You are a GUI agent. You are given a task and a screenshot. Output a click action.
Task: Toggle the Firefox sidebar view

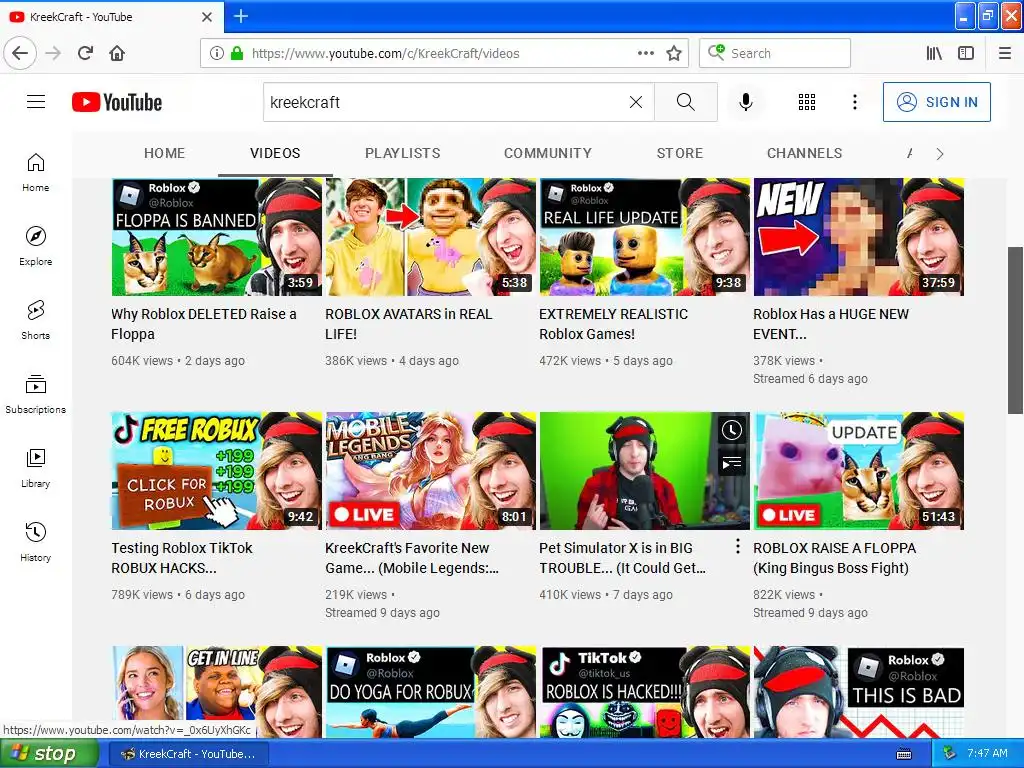pyautogui.click(x=966, y=53)
